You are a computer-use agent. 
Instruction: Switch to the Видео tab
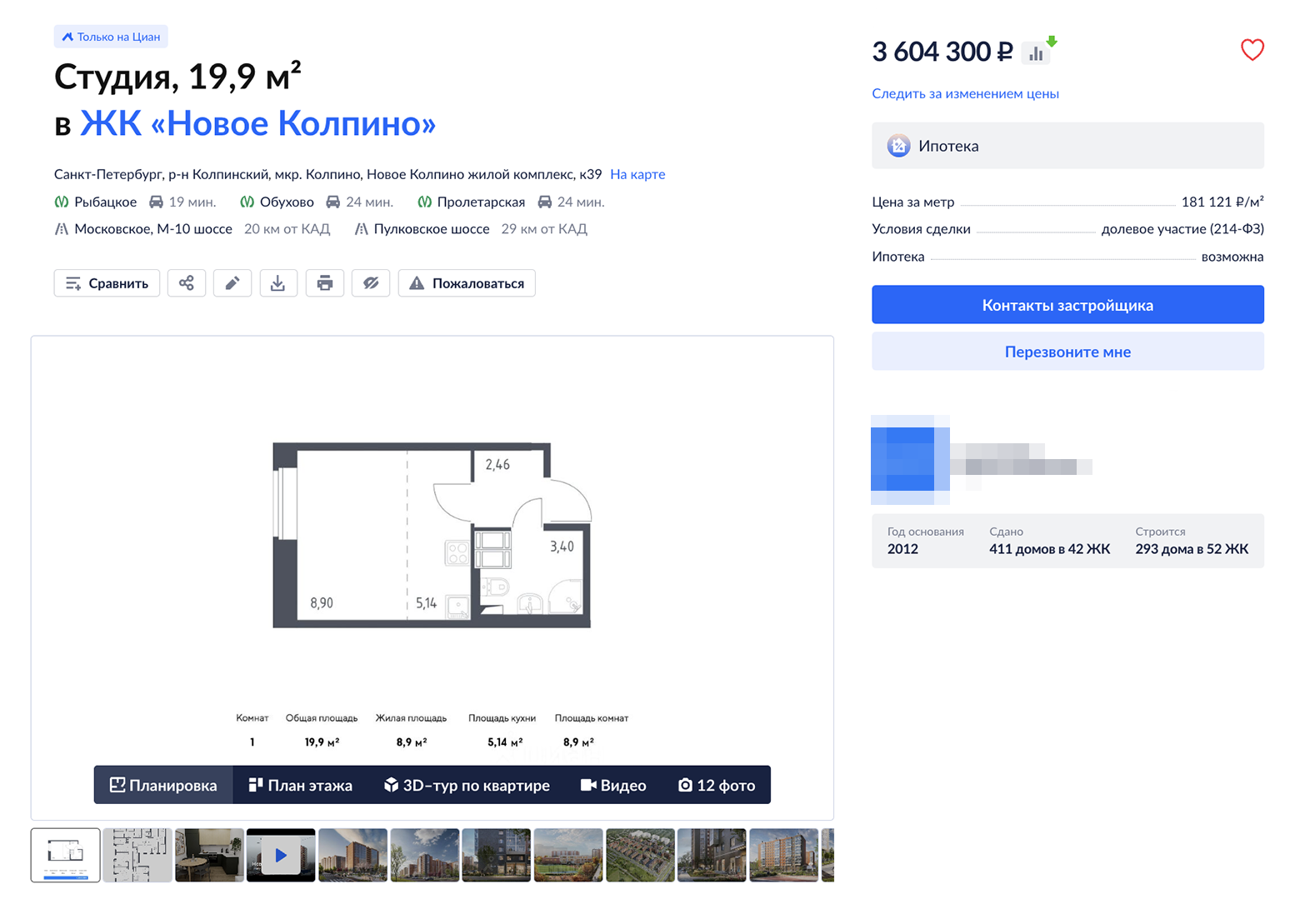pos(613,785)
